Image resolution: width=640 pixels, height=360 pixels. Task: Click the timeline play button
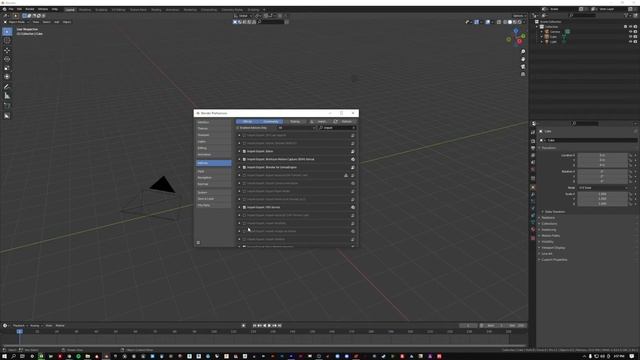click(269, 326)
